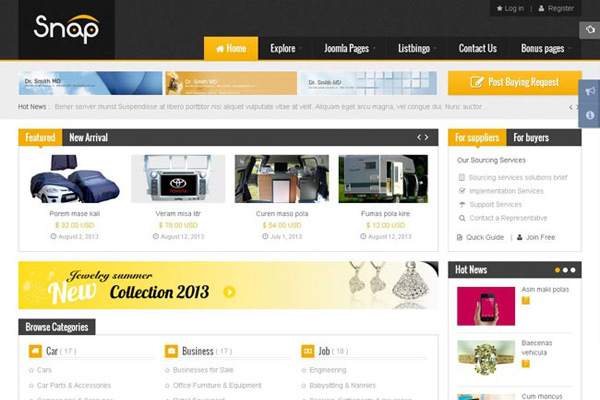Switch to the New Arrival tab
This screenshot has height=400, width=600.
[88, 137]
